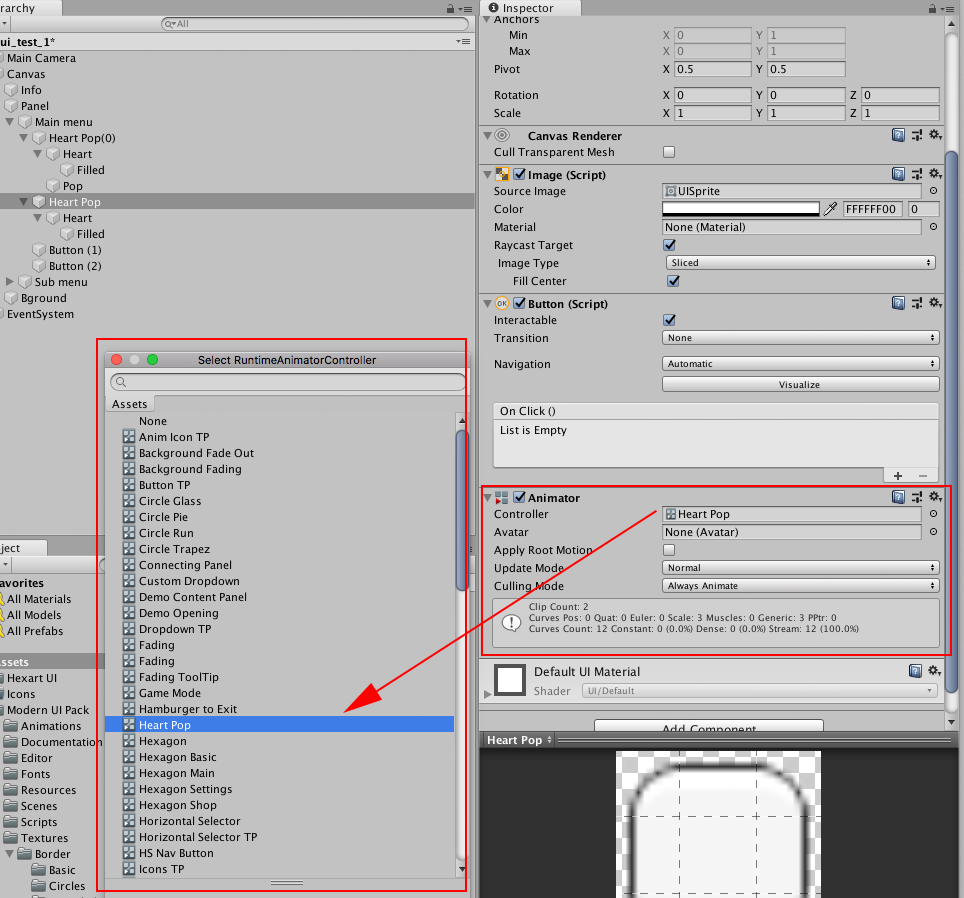Click the eyedropper beside the Color field
This screenshot has height=898, width=964.
[830, 209]
